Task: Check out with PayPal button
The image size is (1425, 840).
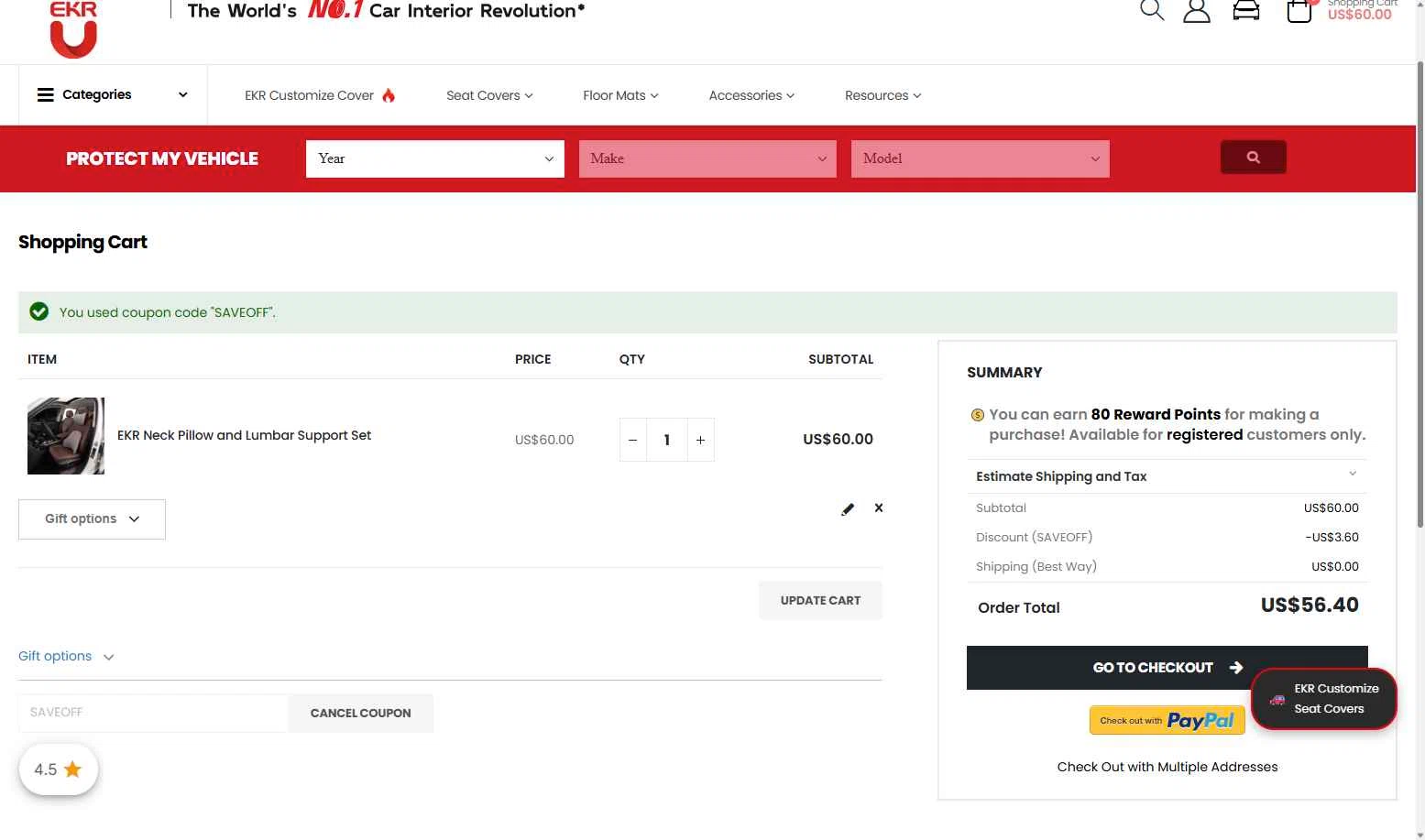Action: 1167,720
